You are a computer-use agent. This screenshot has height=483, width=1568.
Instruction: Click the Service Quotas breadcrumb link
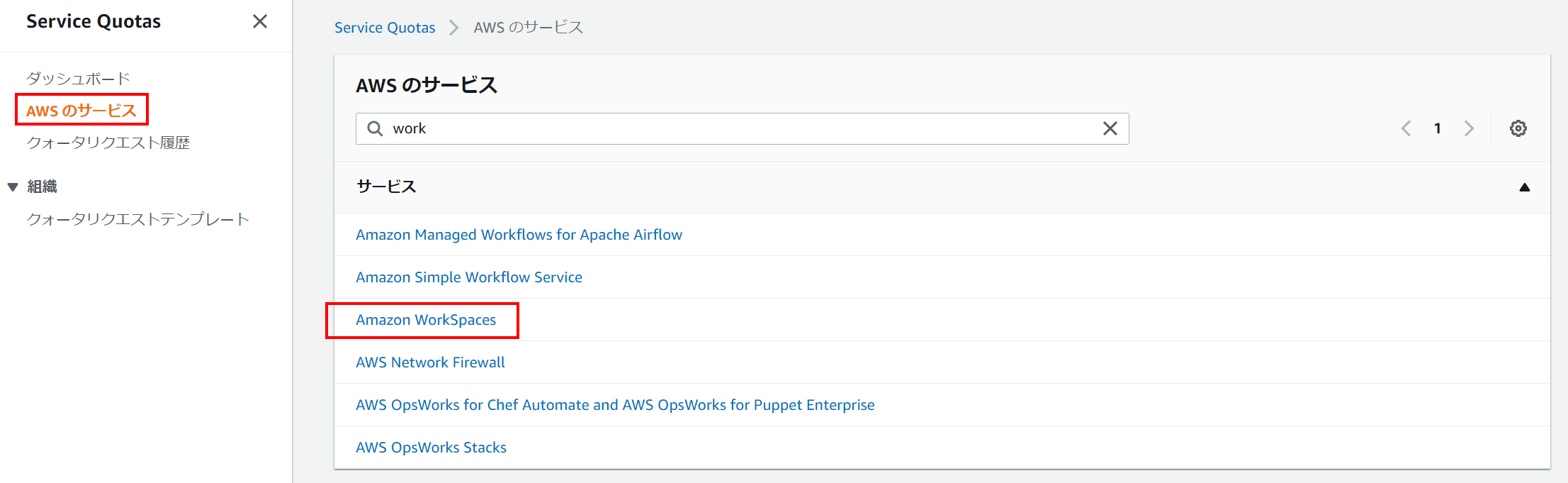click(385, 28)
